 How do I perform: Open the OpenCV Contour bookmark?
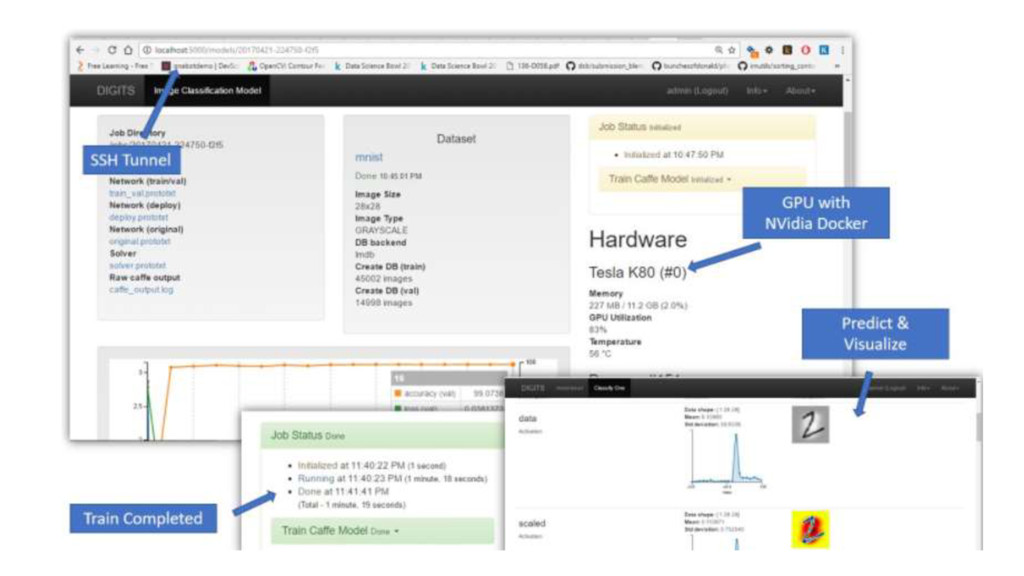tap(286, 66)
